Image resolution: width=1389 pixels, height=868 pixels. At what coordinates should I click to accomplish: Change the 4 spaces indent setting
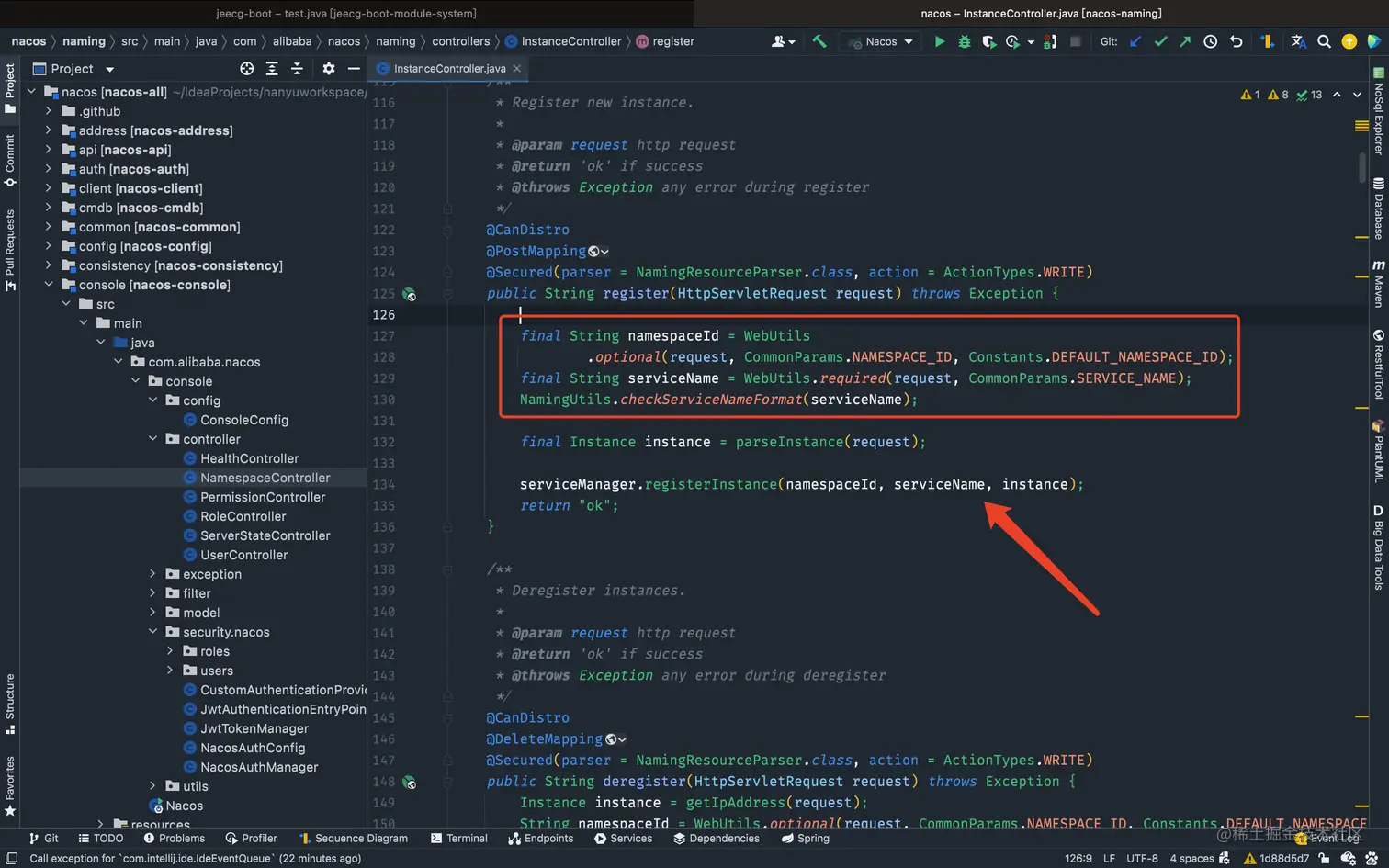pyautogui.click(x=1191, y=859)
